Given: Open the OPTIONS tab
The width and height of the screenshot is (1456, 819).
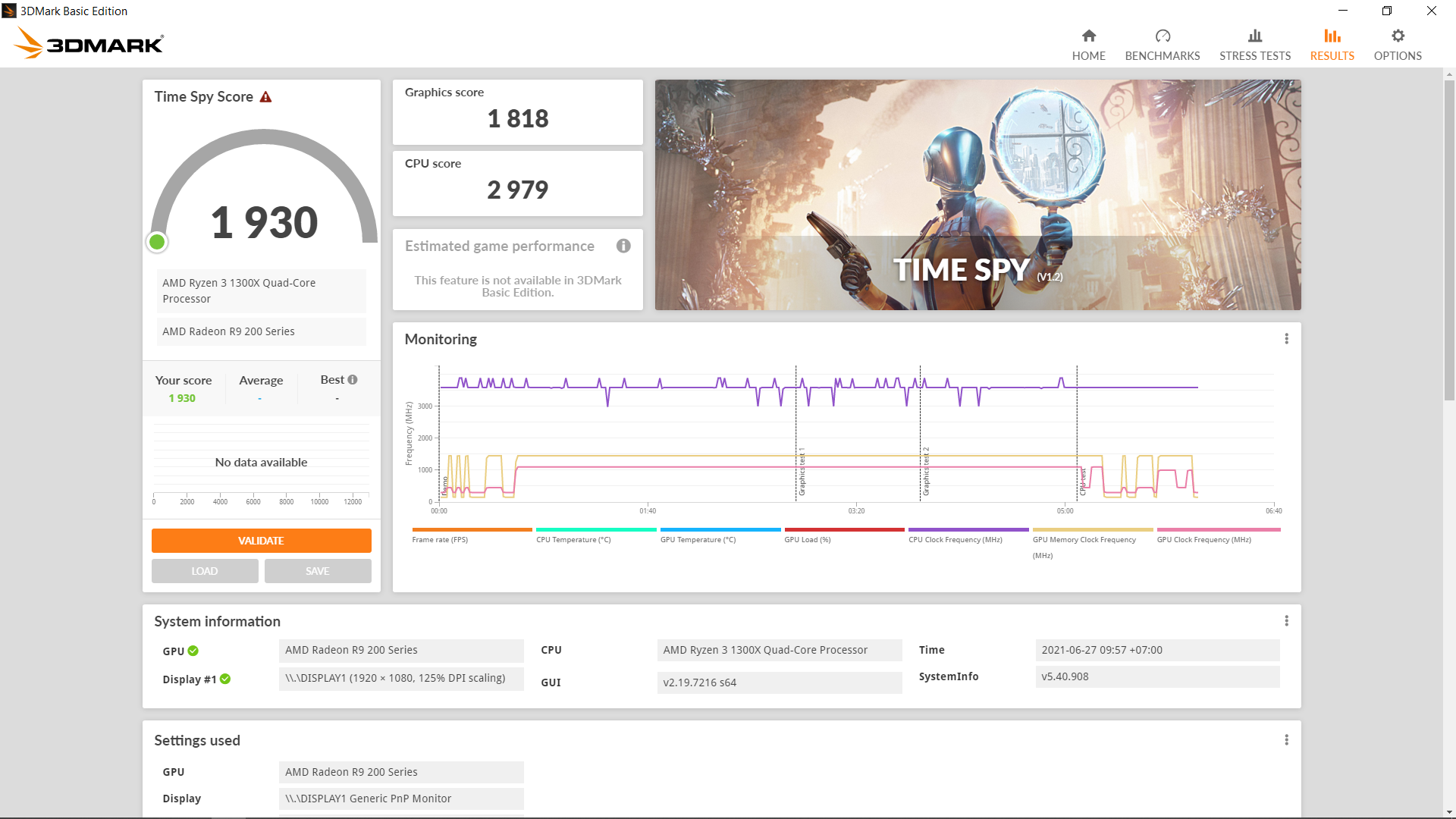Looking at the screenshot, I should [x=1398, y=45].
